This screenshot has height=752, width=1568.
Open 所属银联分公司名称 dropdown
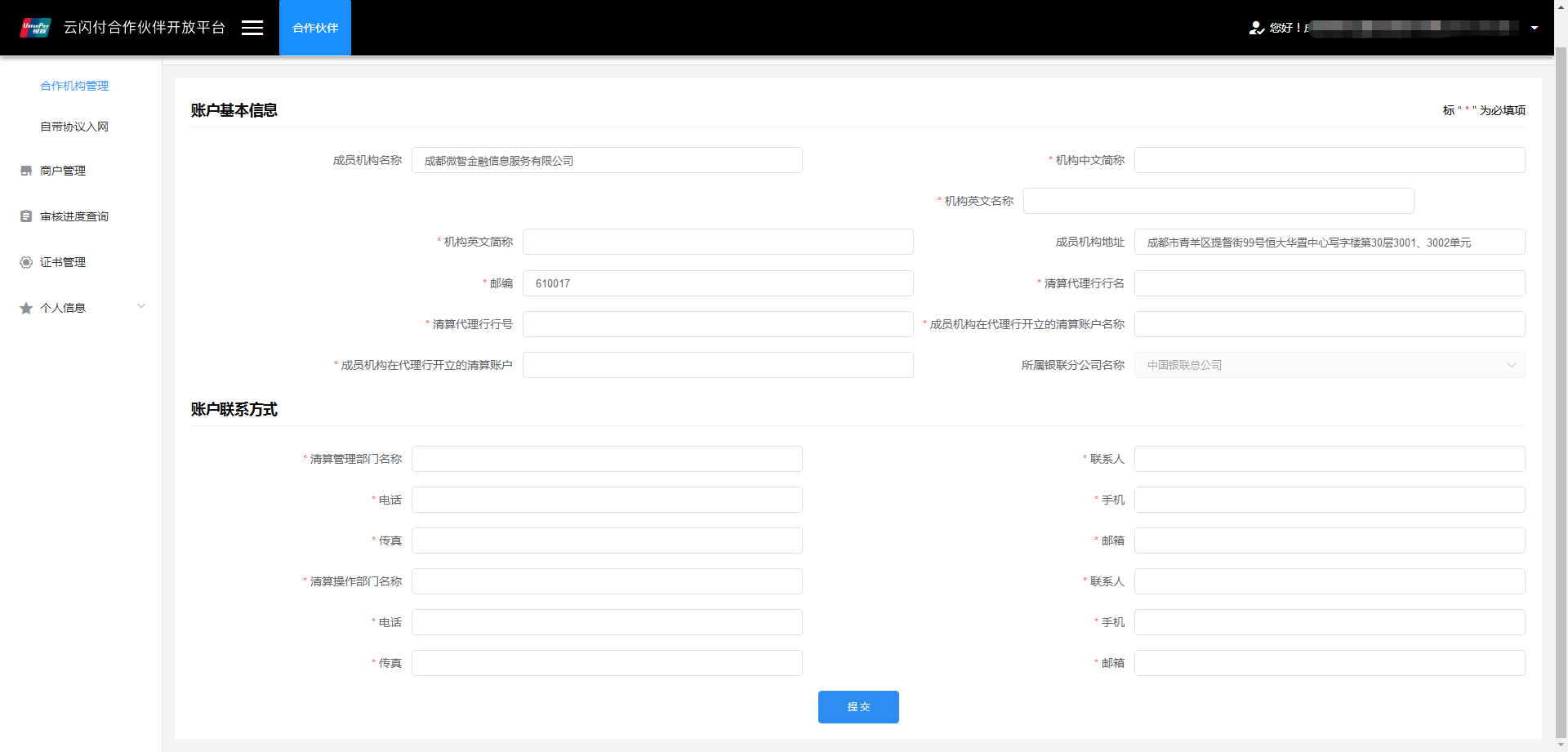tap(1330, 365)
